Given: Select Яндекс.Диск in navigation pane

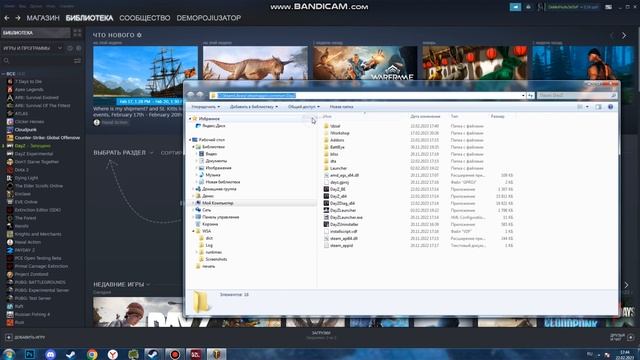Looking at the screenshot, I should [214, 126].
